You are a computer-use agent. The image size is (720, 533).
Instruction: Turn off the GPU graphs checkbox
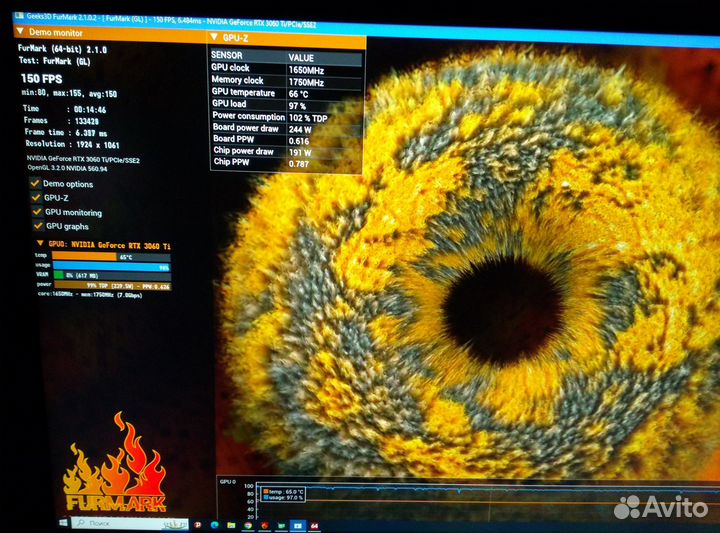pos(36,226)
